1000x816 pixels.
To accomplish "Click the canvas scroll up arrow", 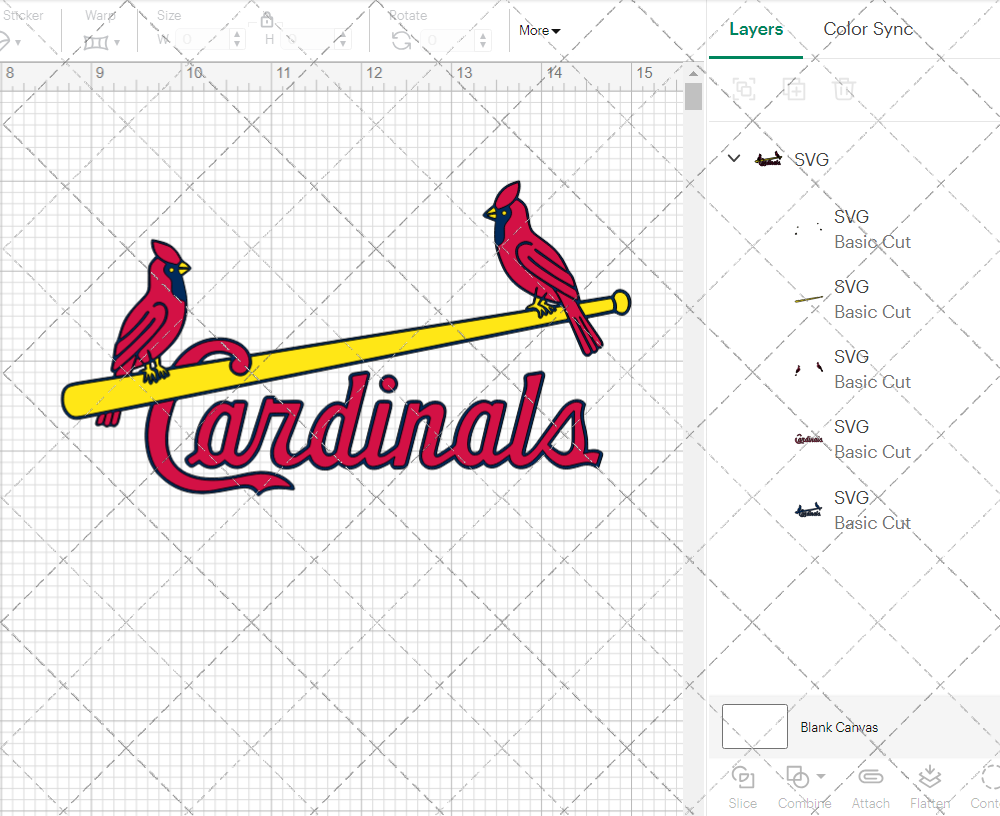I will coord(693,73).
